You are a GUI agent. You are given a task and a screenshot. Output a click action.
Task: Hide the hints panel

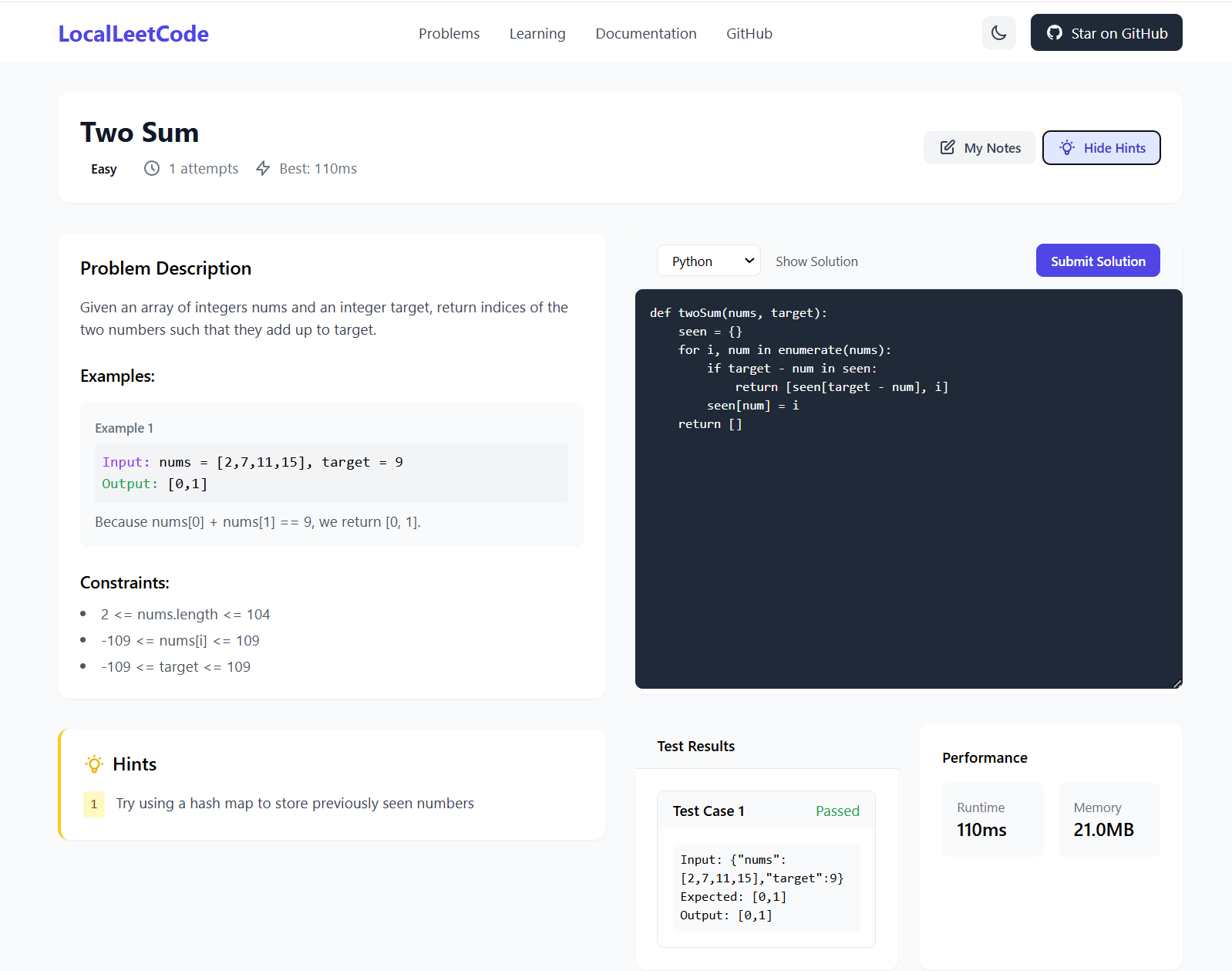click(1101, 147)
